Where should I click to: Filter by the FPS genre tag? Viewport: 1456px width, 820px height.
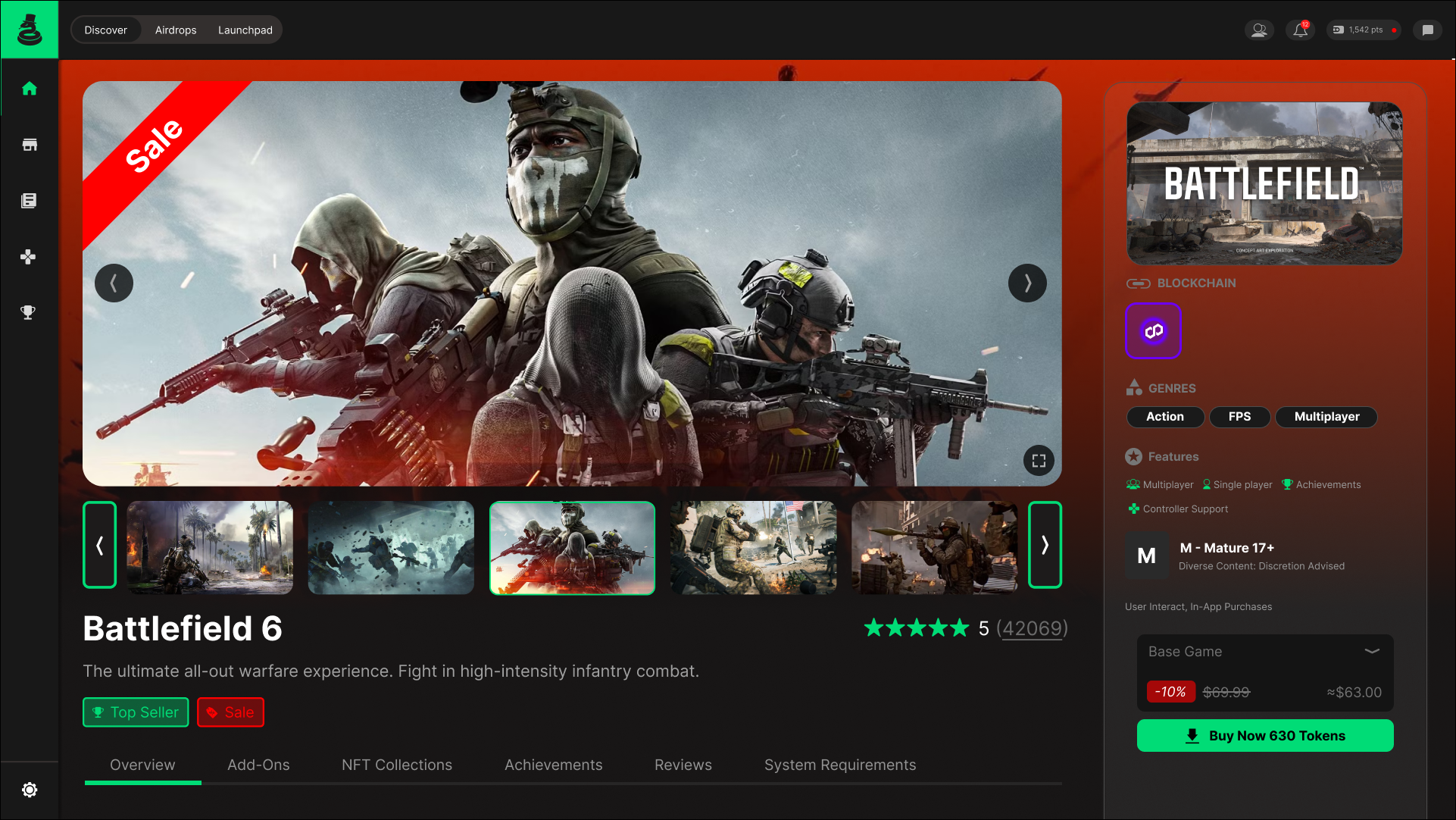[1239, 417]
